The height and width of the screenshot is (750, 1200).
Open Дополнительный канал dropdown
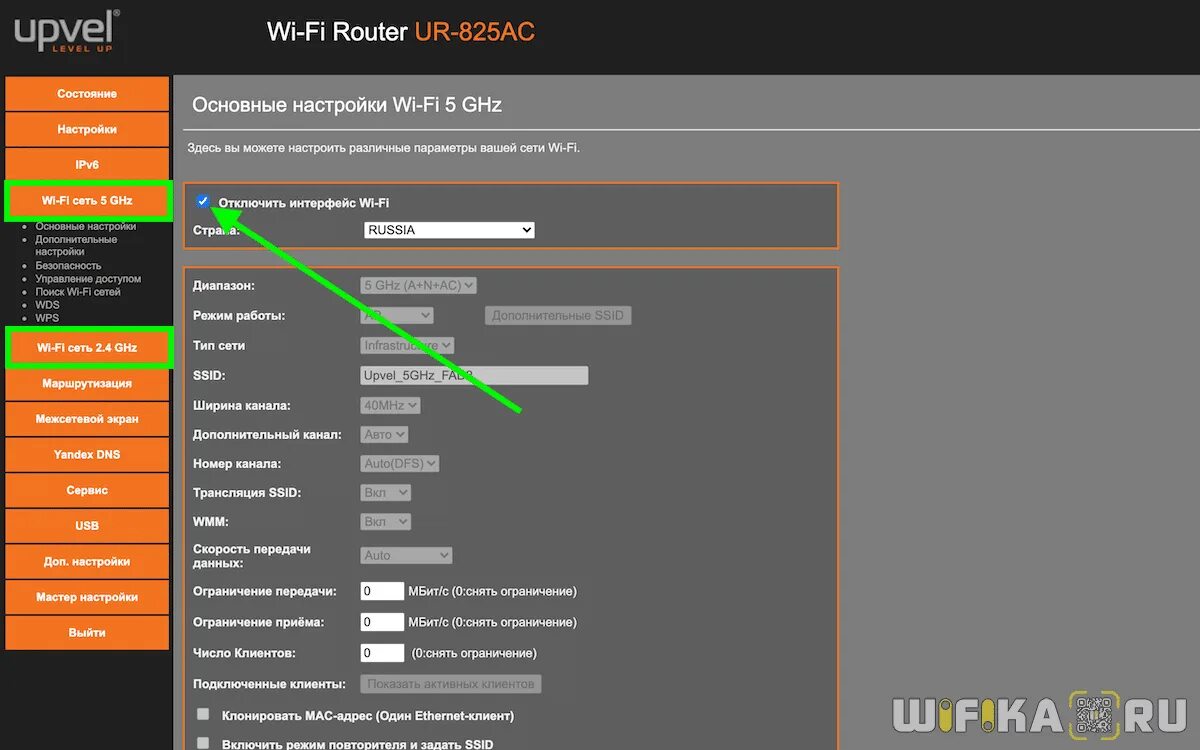tap(385, 435)
